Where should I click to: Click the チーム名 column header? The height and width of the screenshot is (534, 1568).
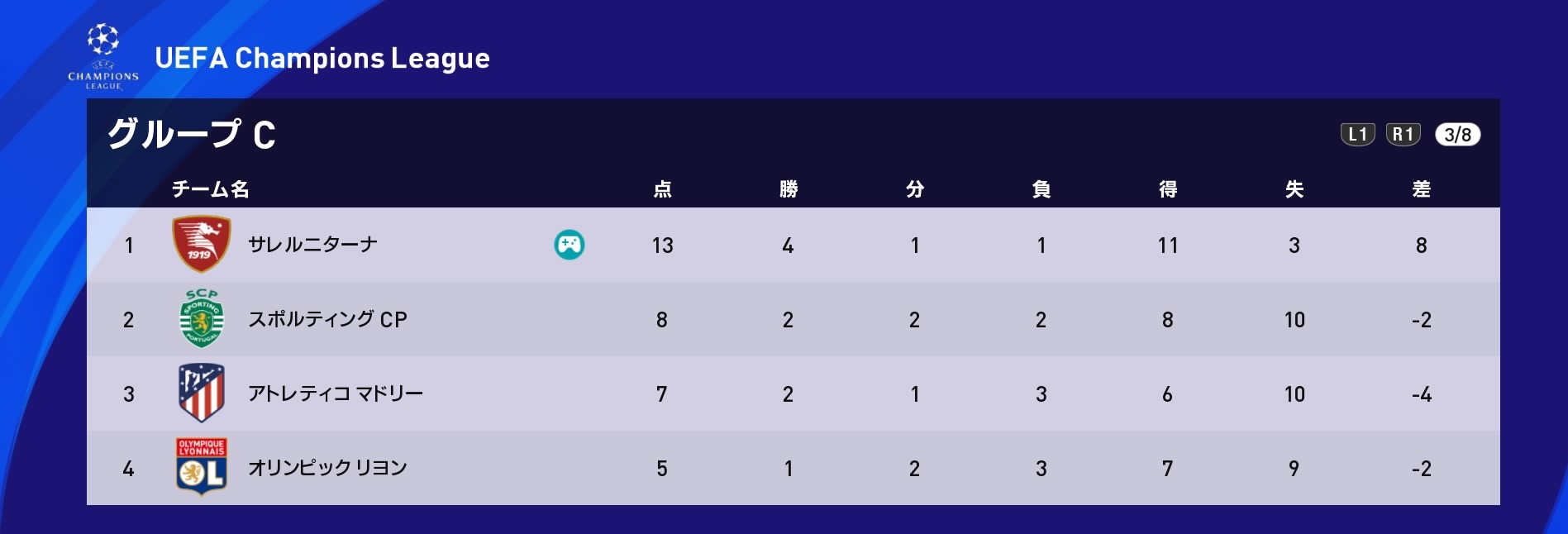[x=210, y=189]
